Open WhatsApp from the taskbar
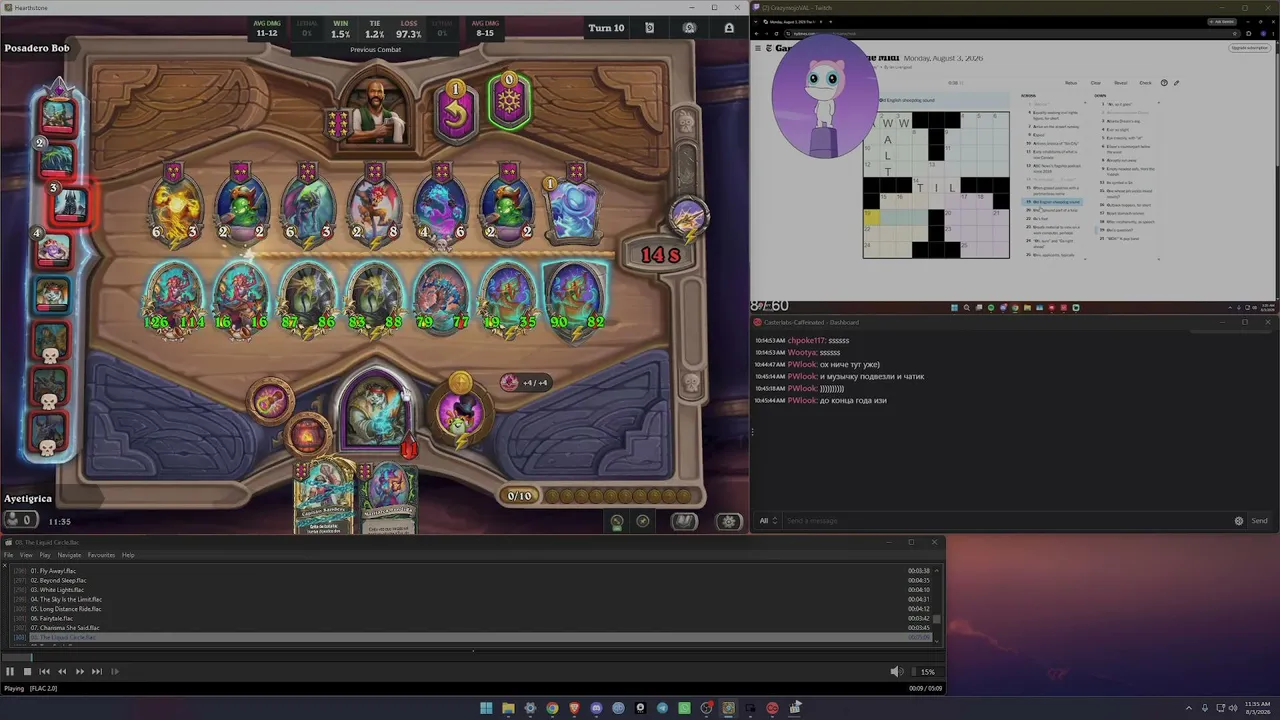The width and height of the screenshot is (1280, 720). pos(684,708)
